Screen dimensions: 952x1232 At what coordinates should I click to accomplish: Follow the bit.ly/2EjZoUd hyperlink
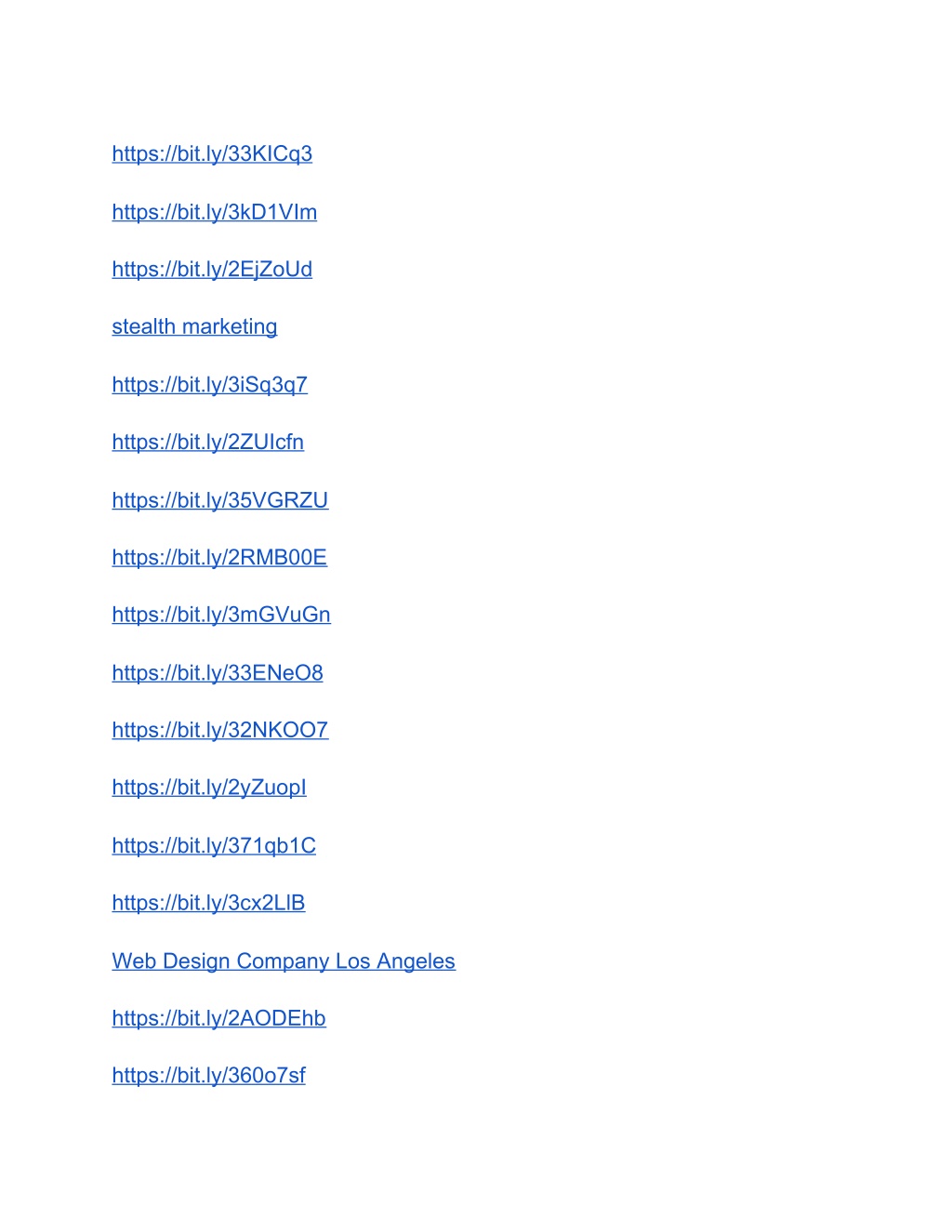(212, 270)
